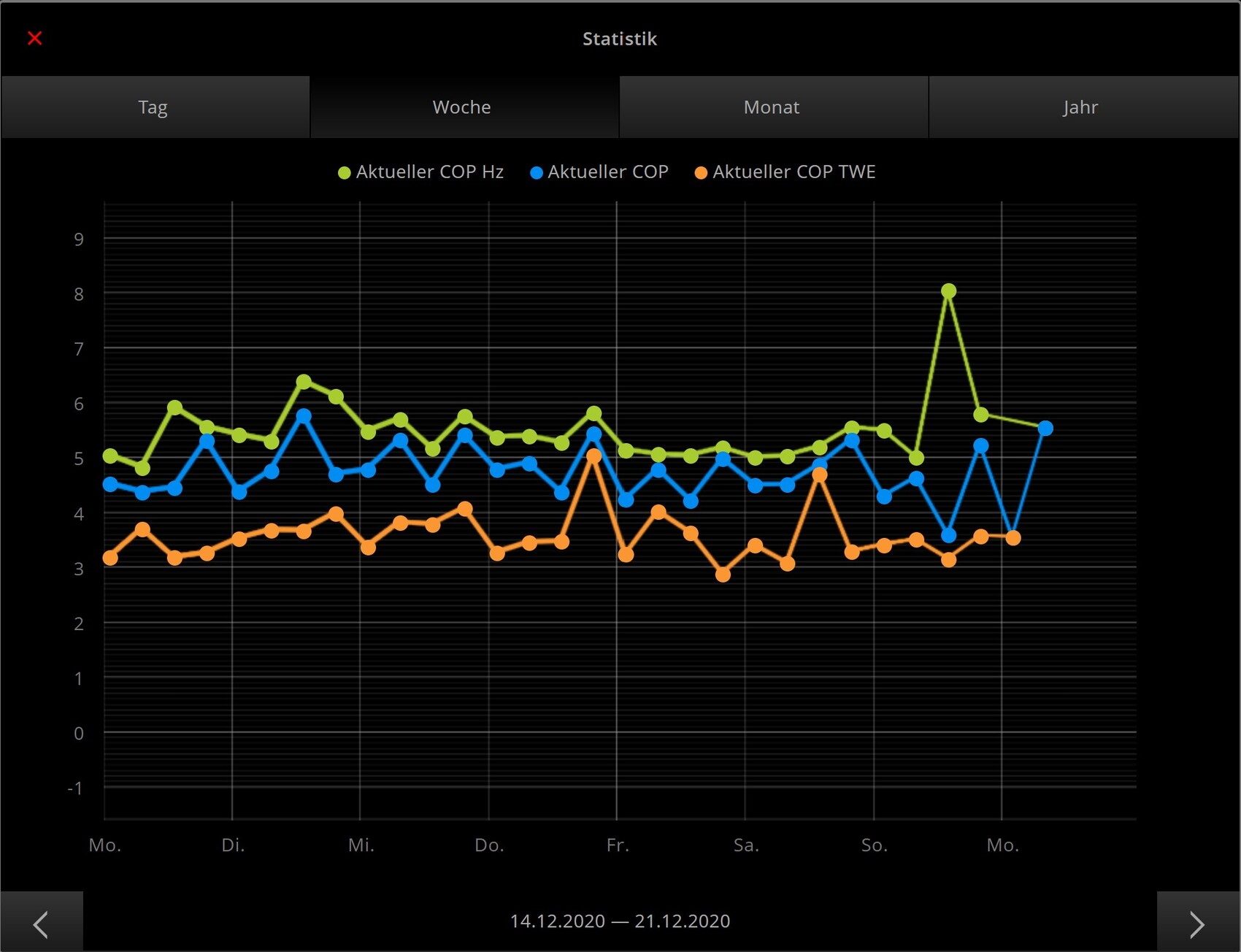Click the lowest blue data point on Sunday
The width and height of the screenshot is (1241, 952).
pos(948,535)
